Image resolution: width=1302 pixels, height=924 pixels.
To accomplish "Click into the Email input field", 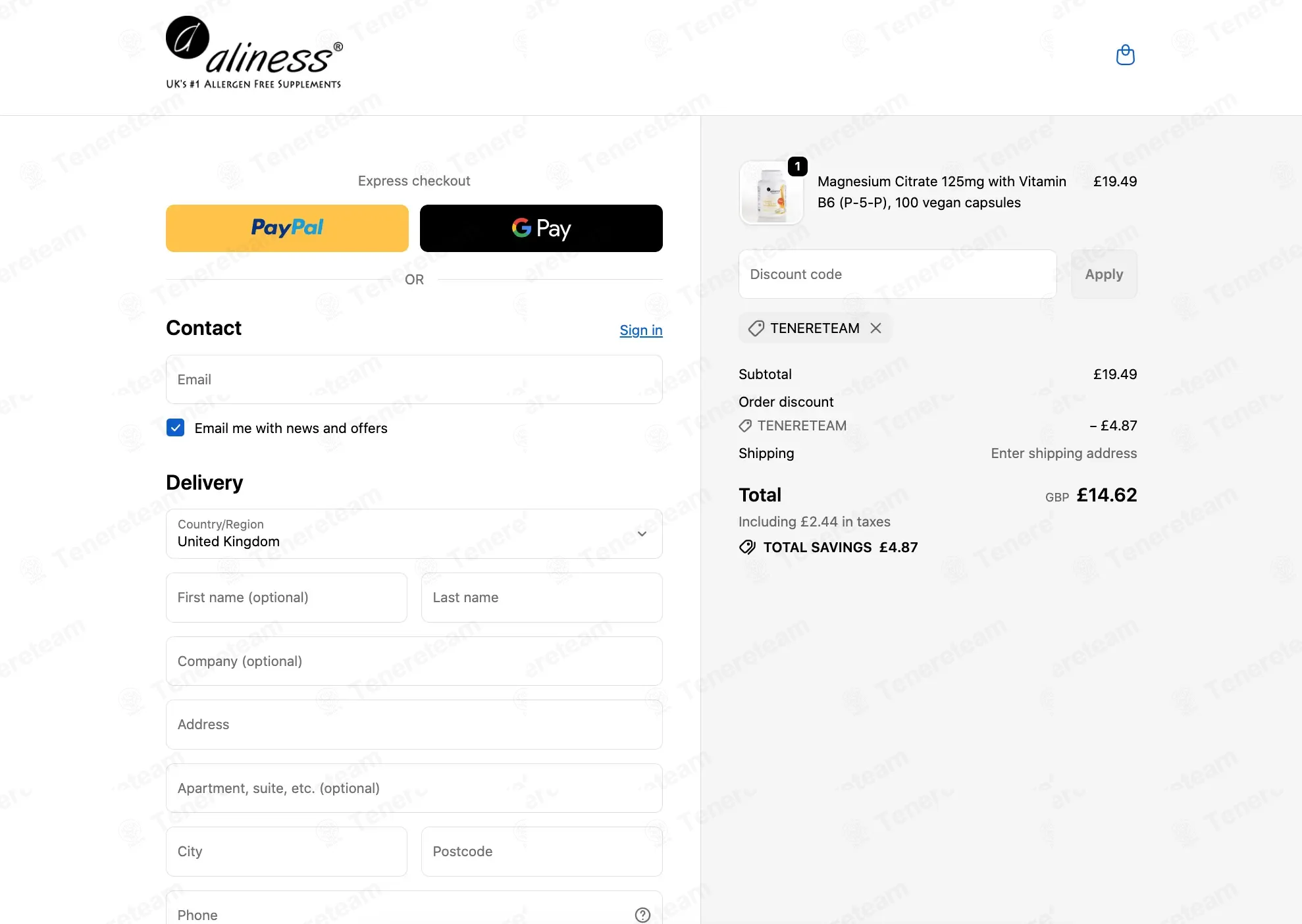I will coord(414,380).
